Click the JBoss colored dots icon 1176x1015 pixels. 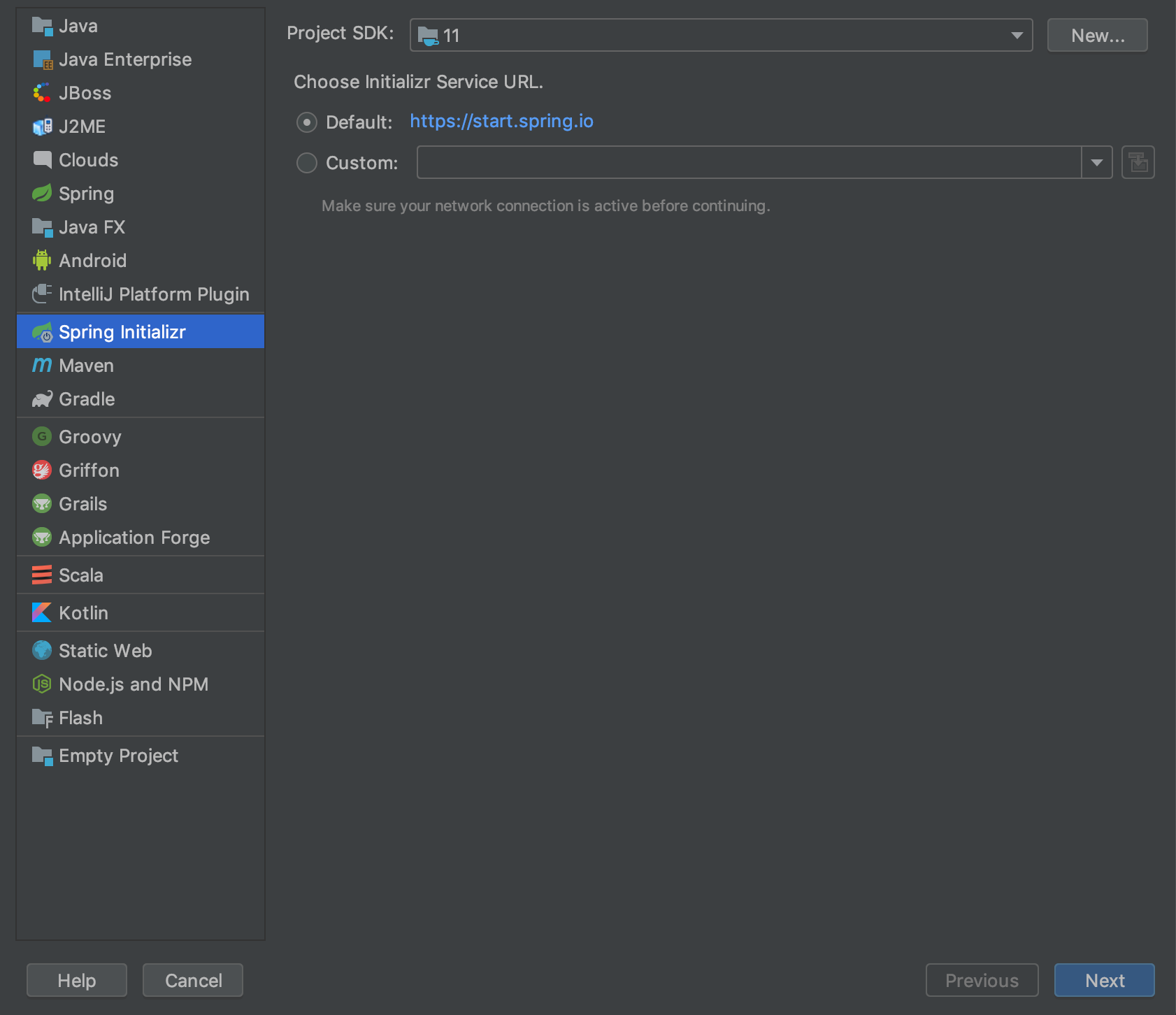[42, 93]
